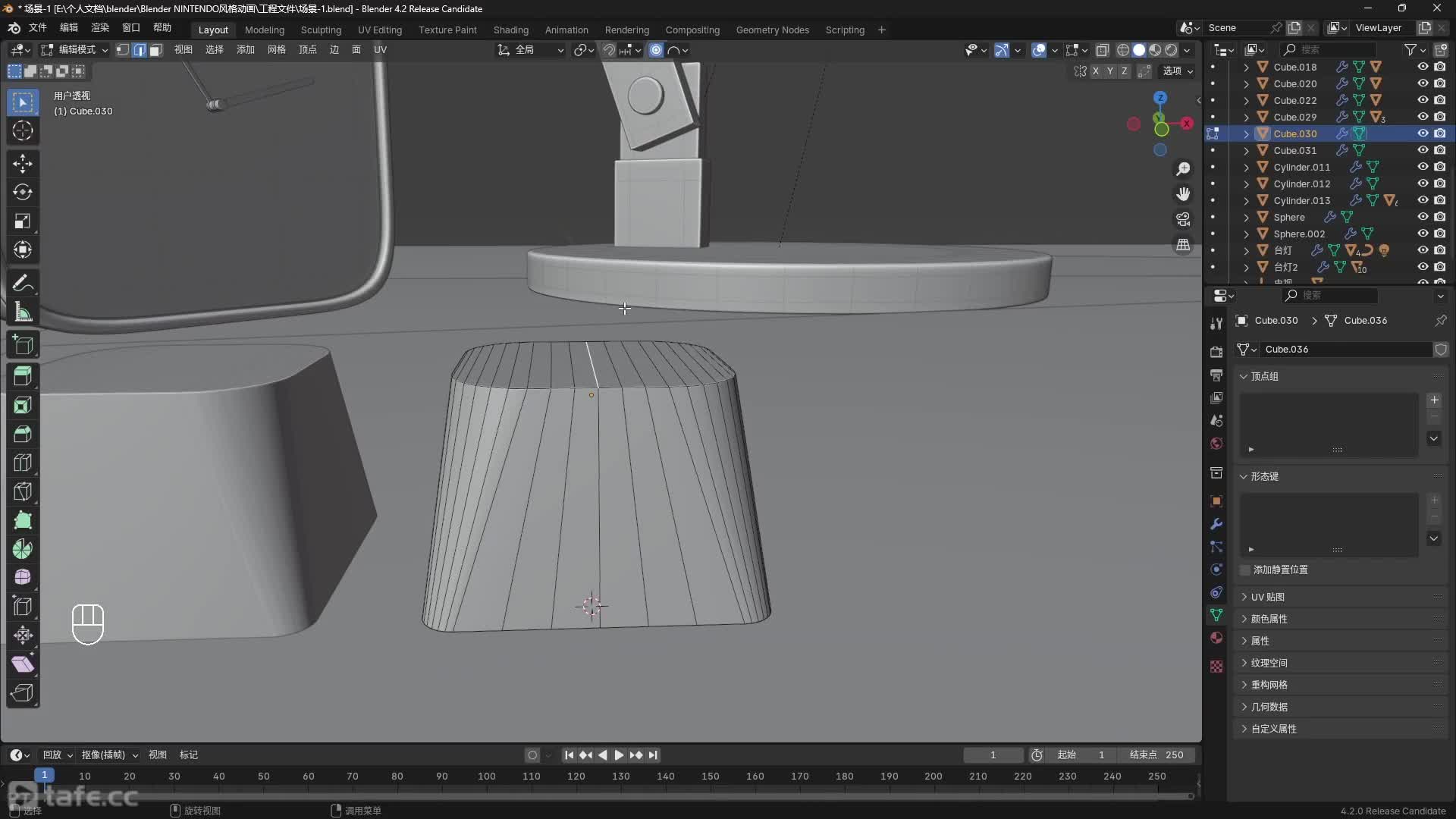Select the Inset Faces tool
The width and height of the screenshot is (1456, 819).
(23, 406)
